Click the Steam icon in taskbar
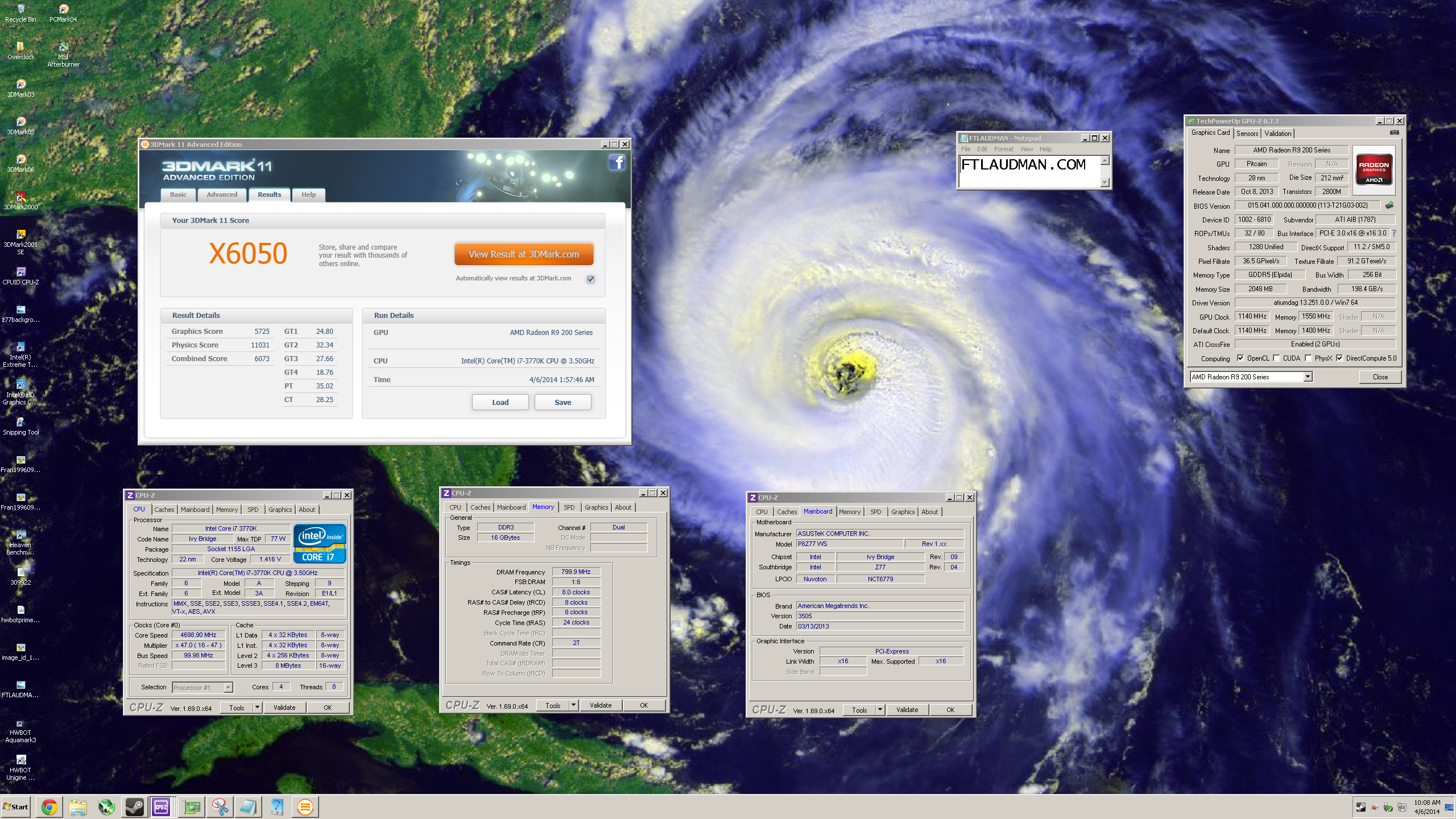The height and width of the screenshot is (819, 1456). 135,807
